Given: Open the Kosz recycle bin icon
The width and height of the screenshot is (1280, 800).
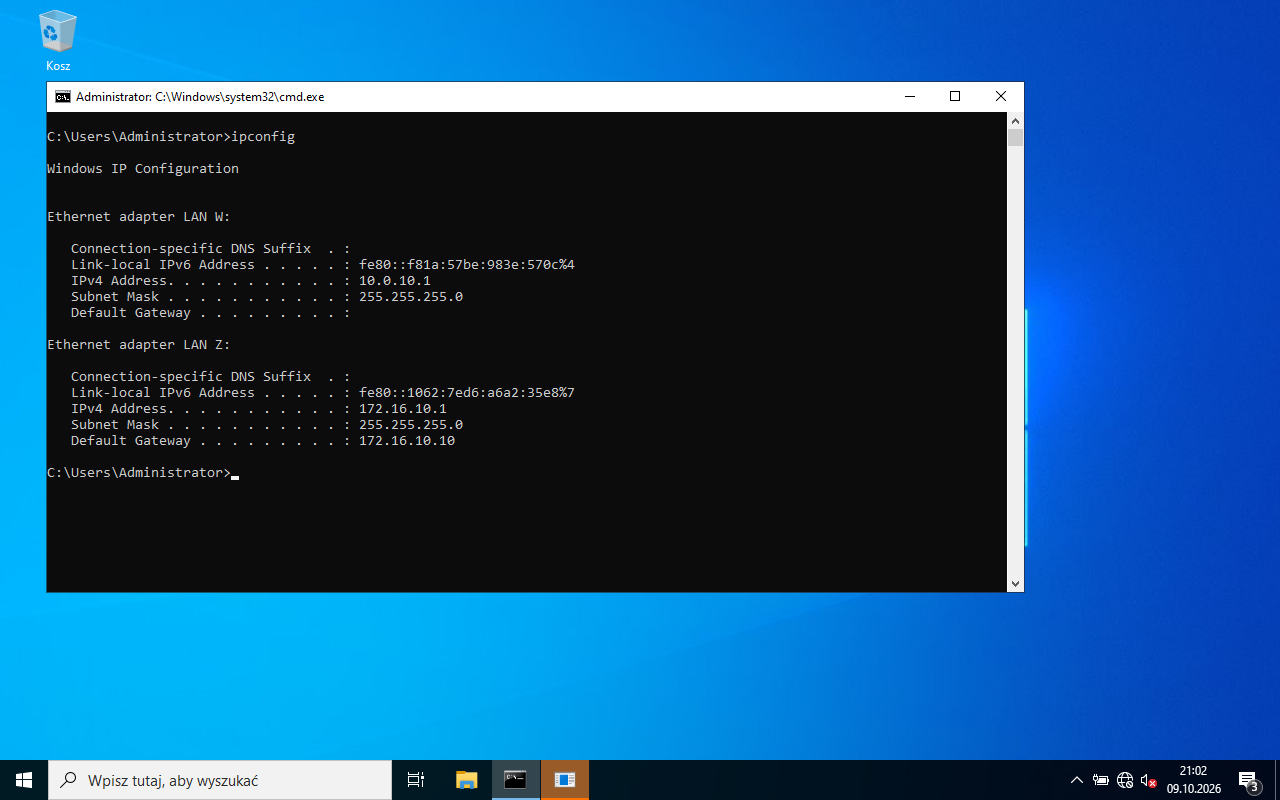Looking at the screenshot, I should point(58,41).
